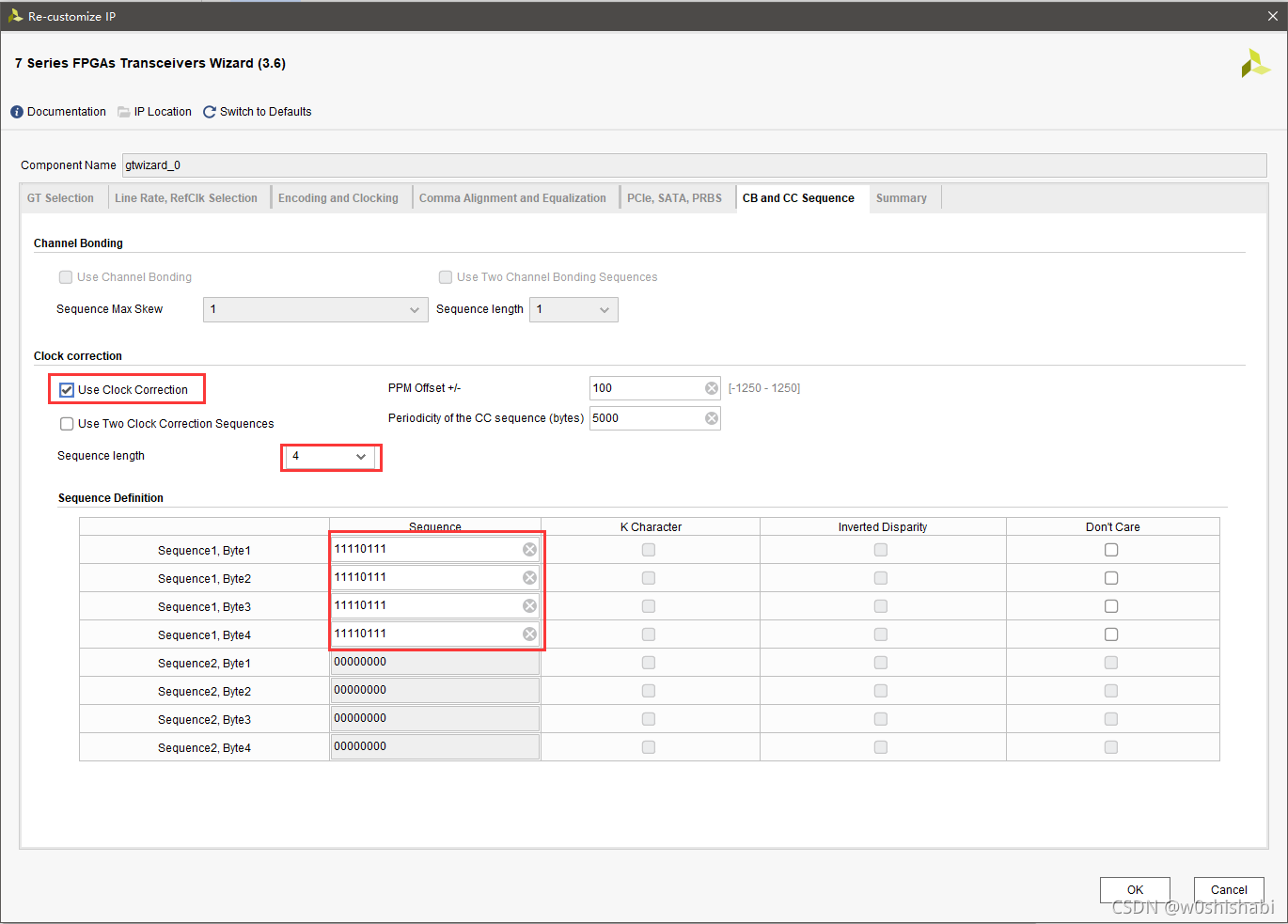
Task: Toggle the Use Channel Bonding checkbox
Action: [x=66, y=277]
